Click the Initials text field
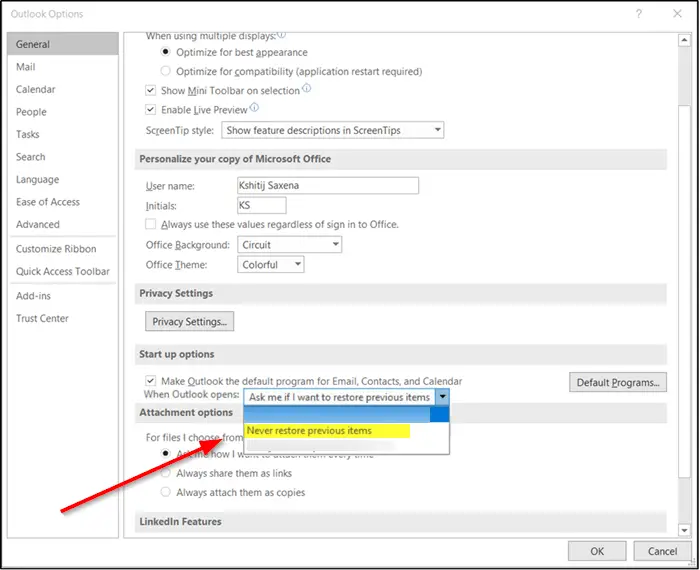The image size is (700, 570). pos(262,205)
